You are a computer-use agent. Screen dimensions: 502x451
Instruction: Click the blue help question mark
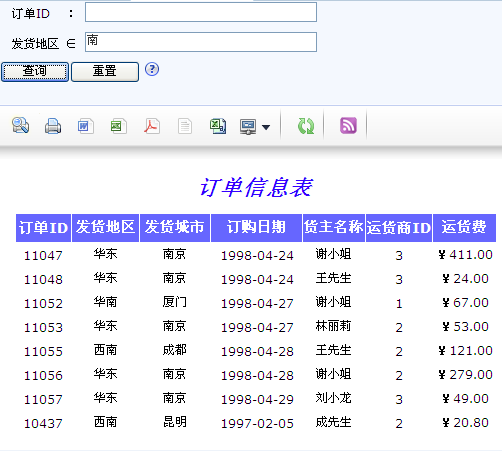(x=152, y=69)
